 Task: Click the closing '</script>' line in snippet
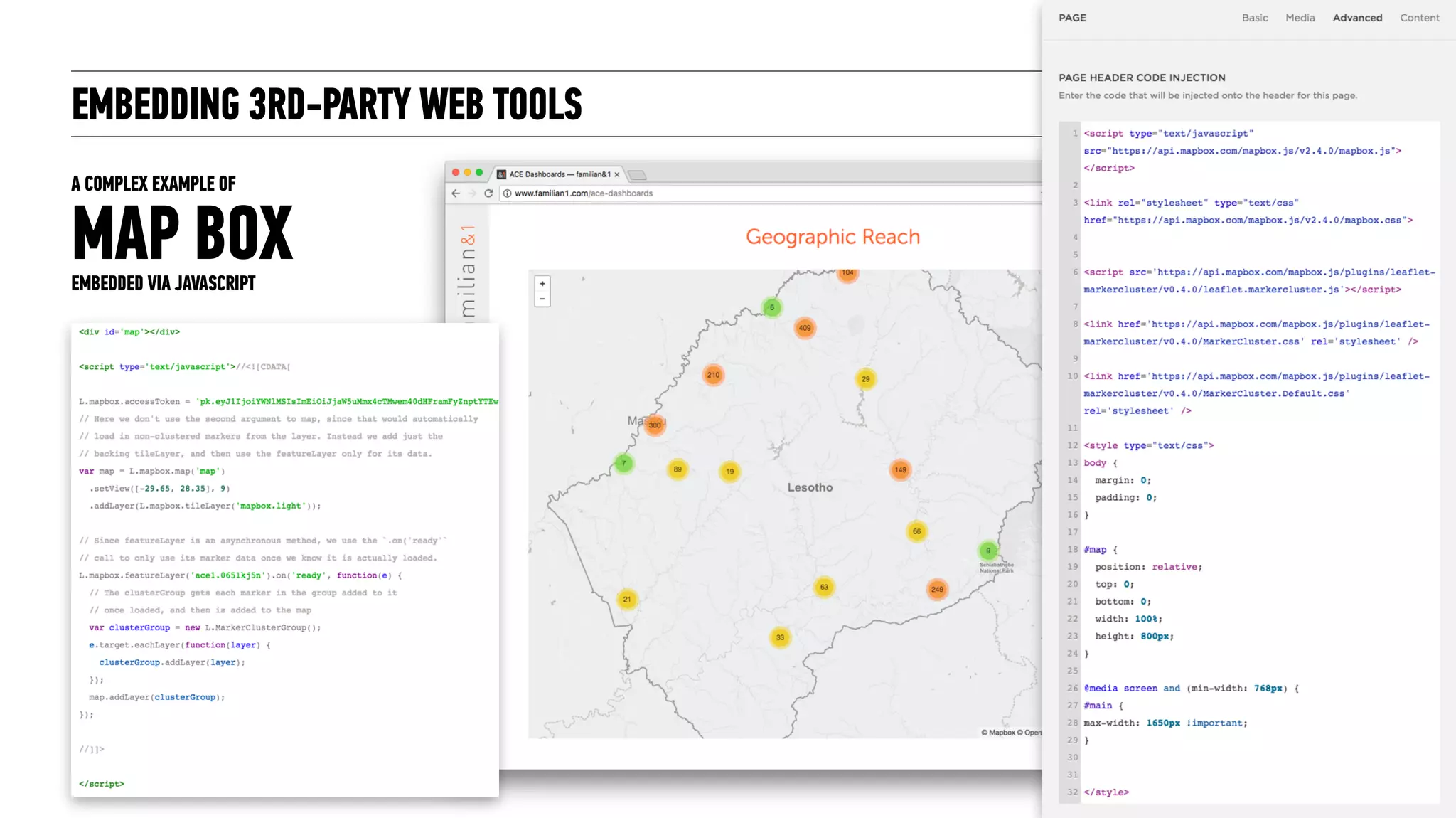[102, 784]
